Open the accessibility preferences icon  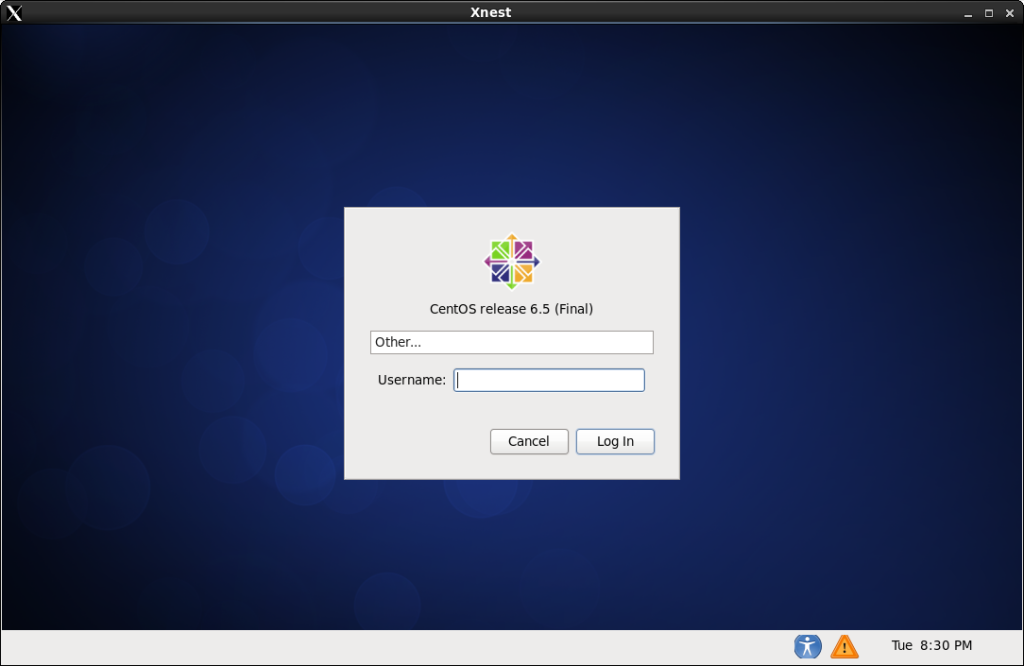pyautogui.click(x=807, y=646)
